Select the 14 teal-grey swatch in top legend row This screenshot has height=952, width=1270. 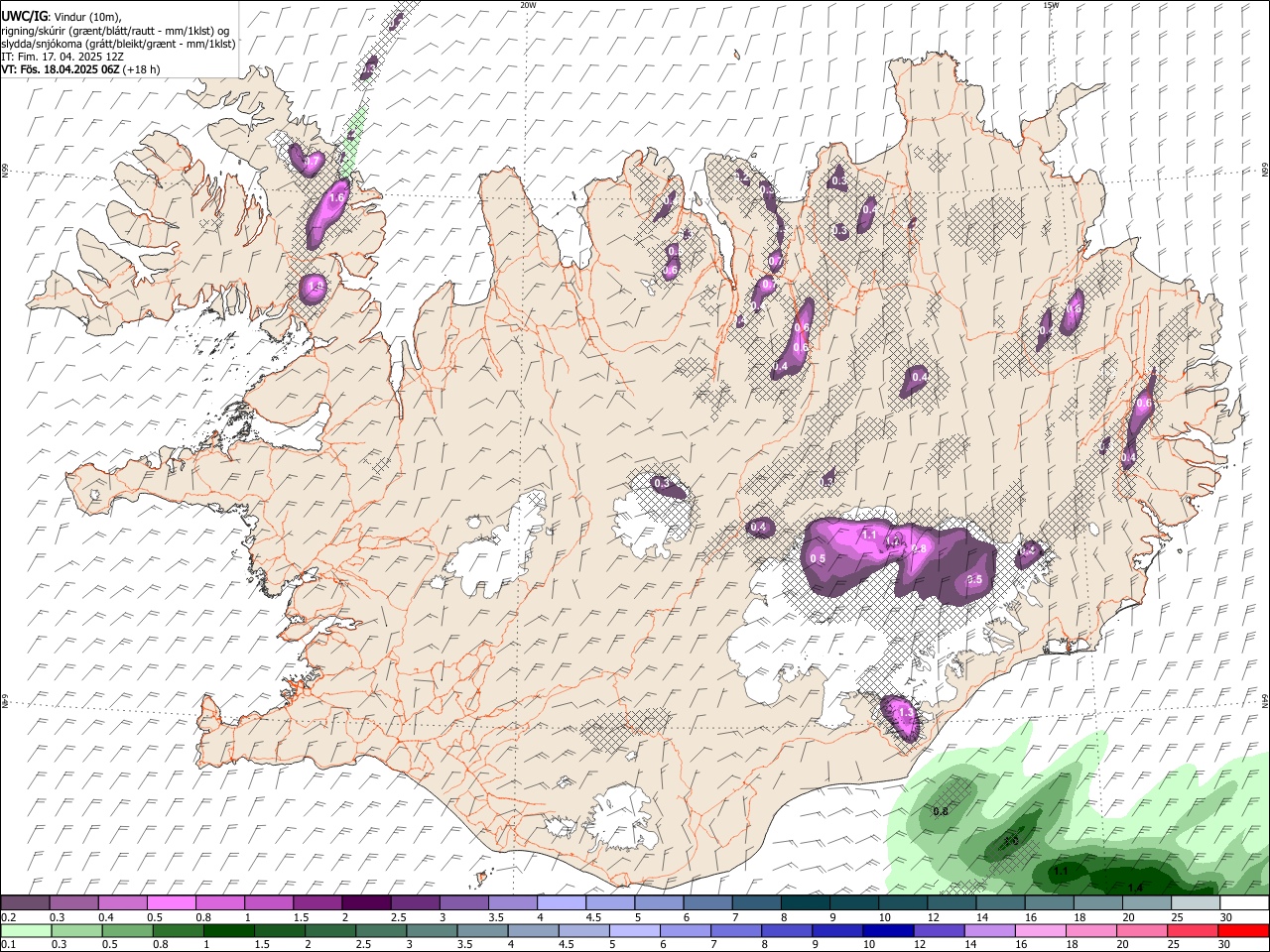[x=1001, y=902]
